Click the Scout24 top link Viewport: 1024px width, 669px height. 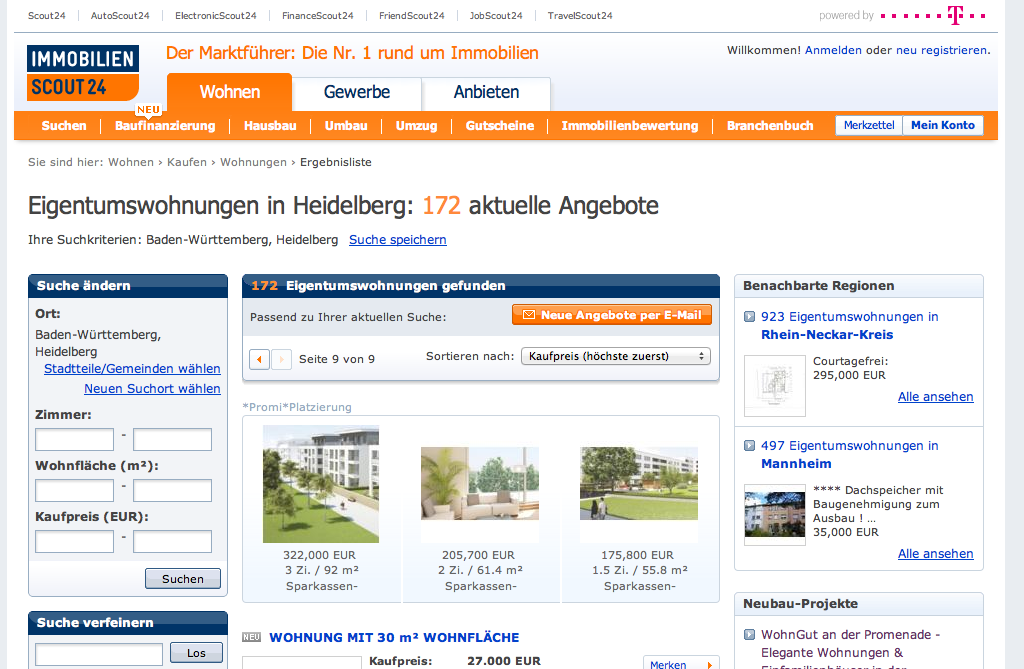(x=46, y=16)
